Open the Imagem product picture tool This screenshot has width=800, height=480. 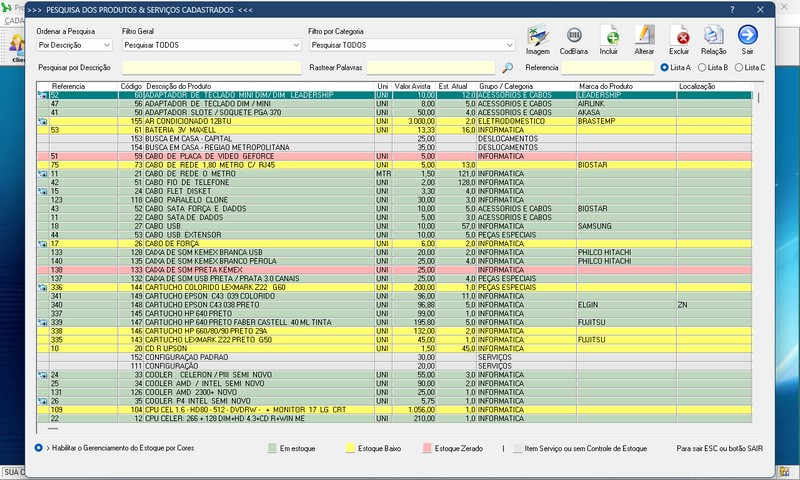point(537,39)
